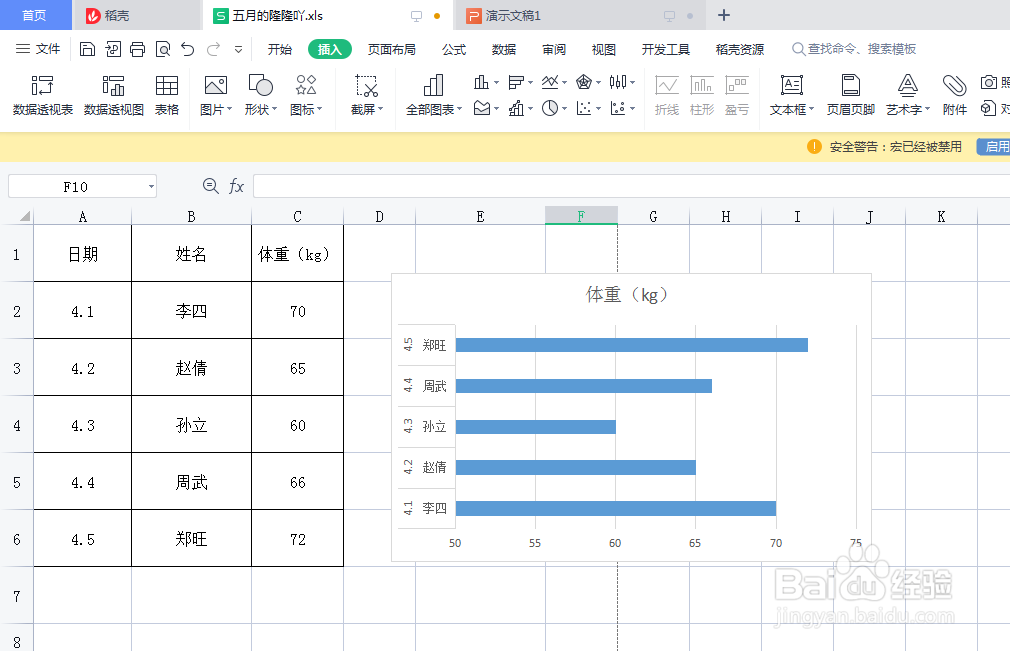Insert sparkline Line (折线)

coord(667,95)
